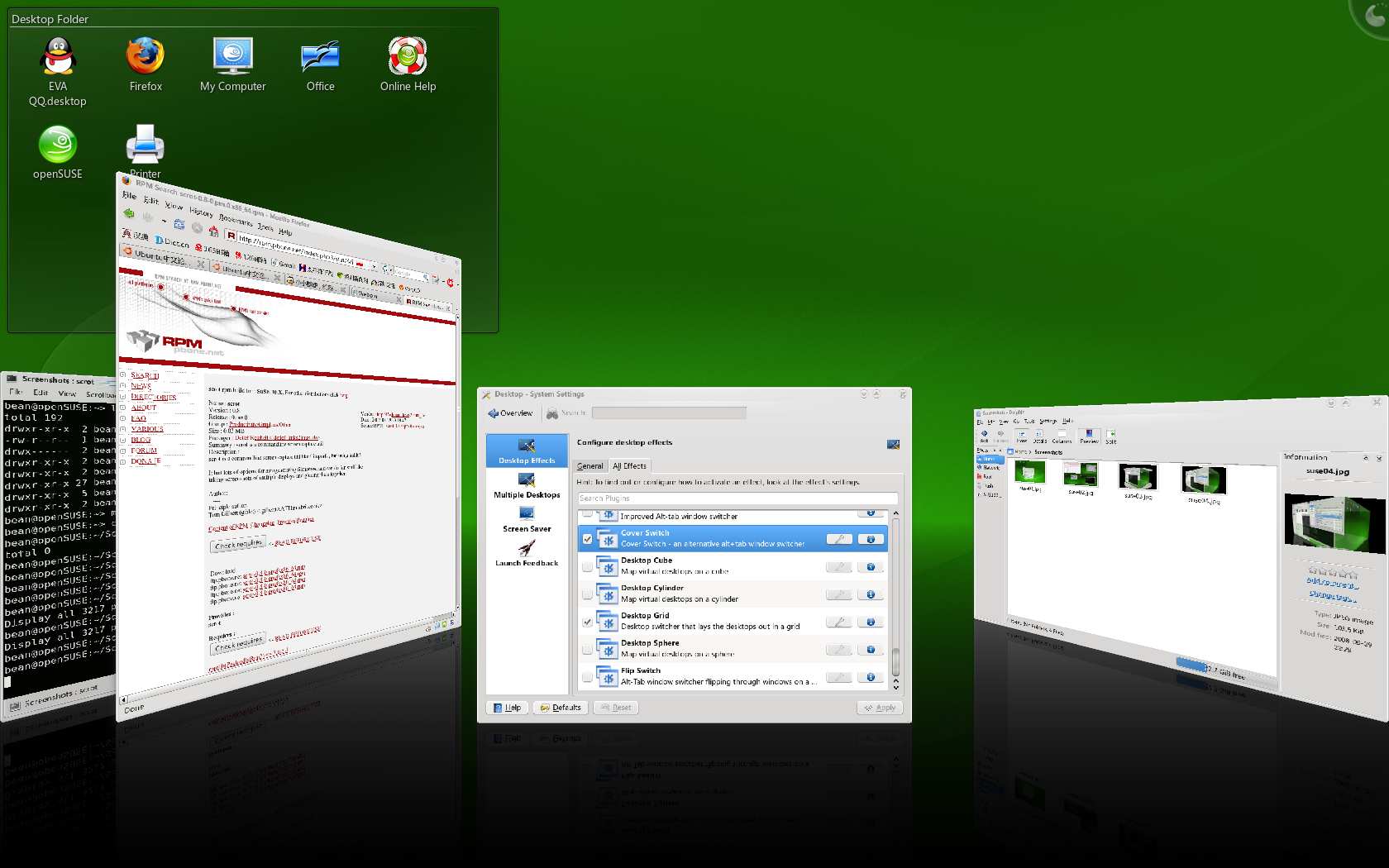The image size is (1389, 868).
Task: Open configure wrench for Cover Switch
Action: (x=839, y=539)
